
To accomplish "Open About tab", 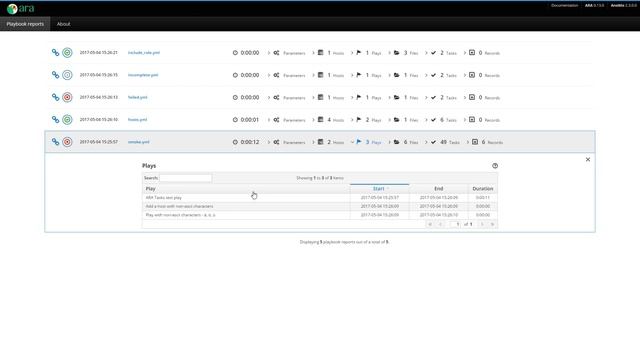I will click(63, 24).
